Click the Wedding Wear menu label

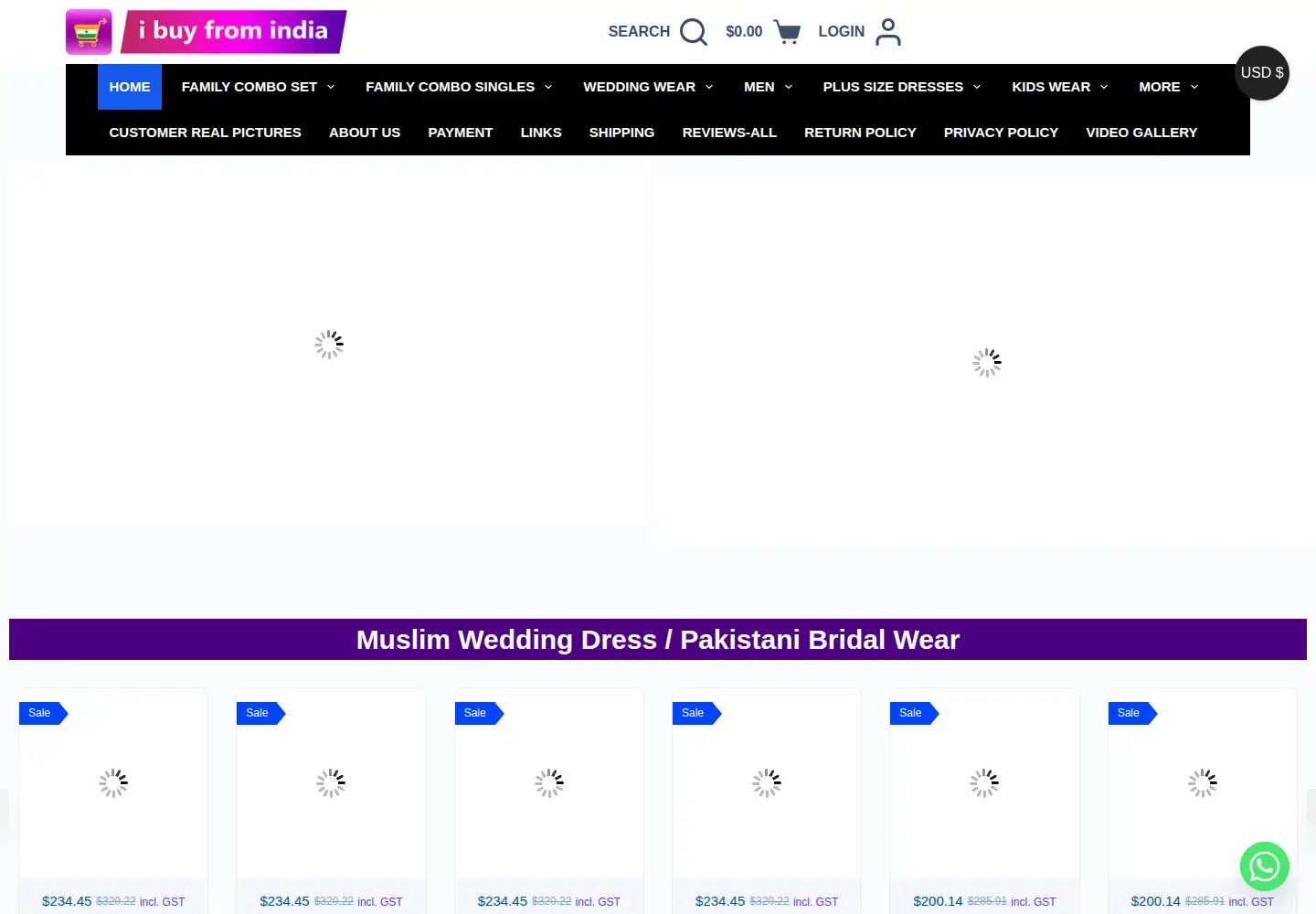coord(640,87)
